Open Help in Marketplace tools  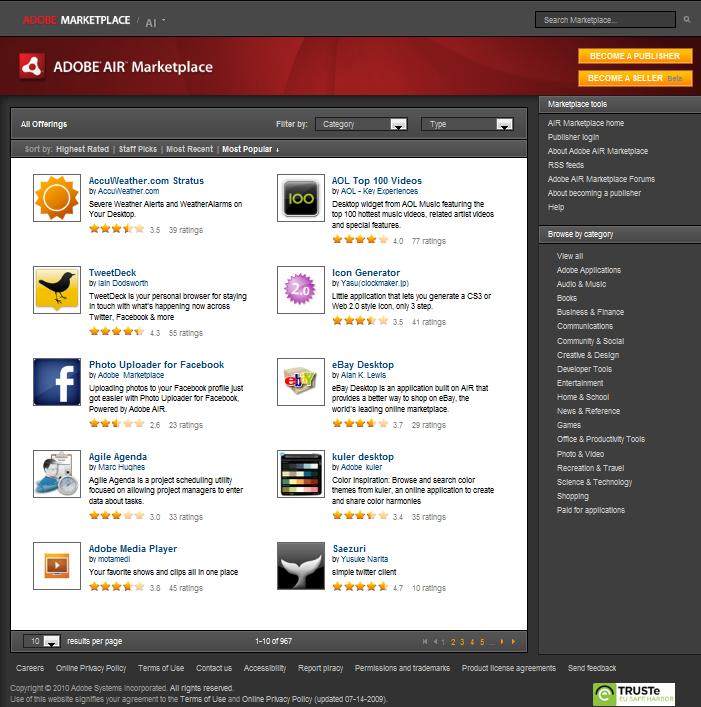[x=556, y=207]
